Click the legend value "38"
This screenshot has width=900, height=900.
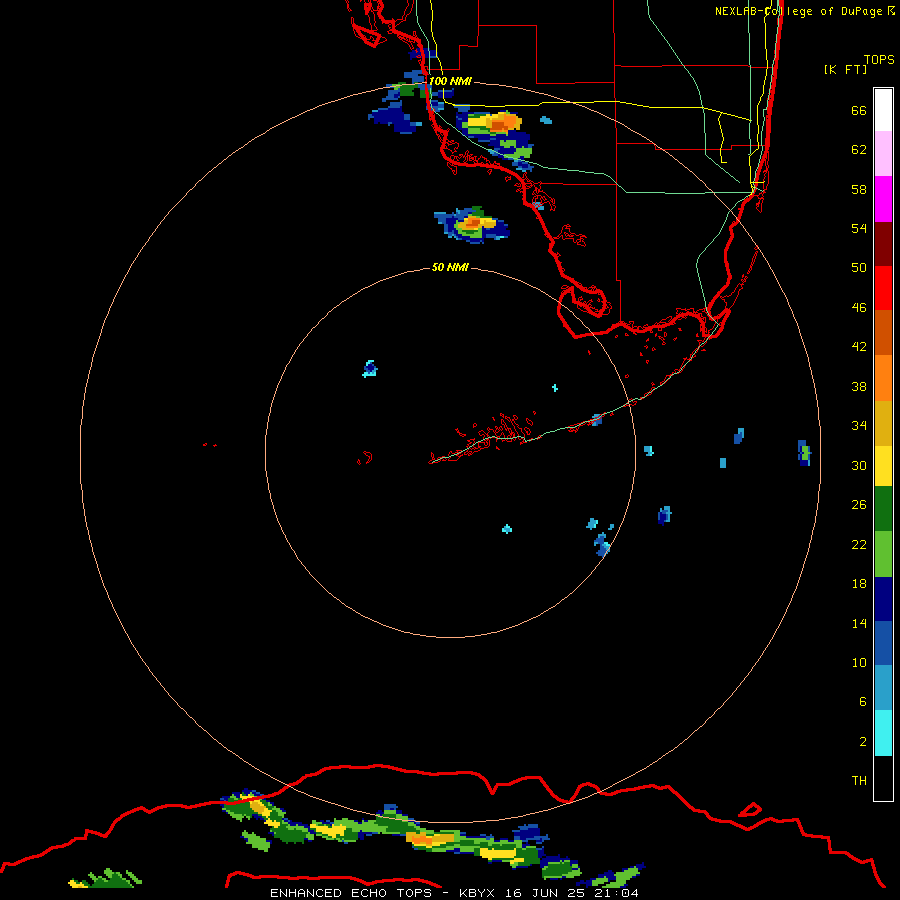point(859,386)
